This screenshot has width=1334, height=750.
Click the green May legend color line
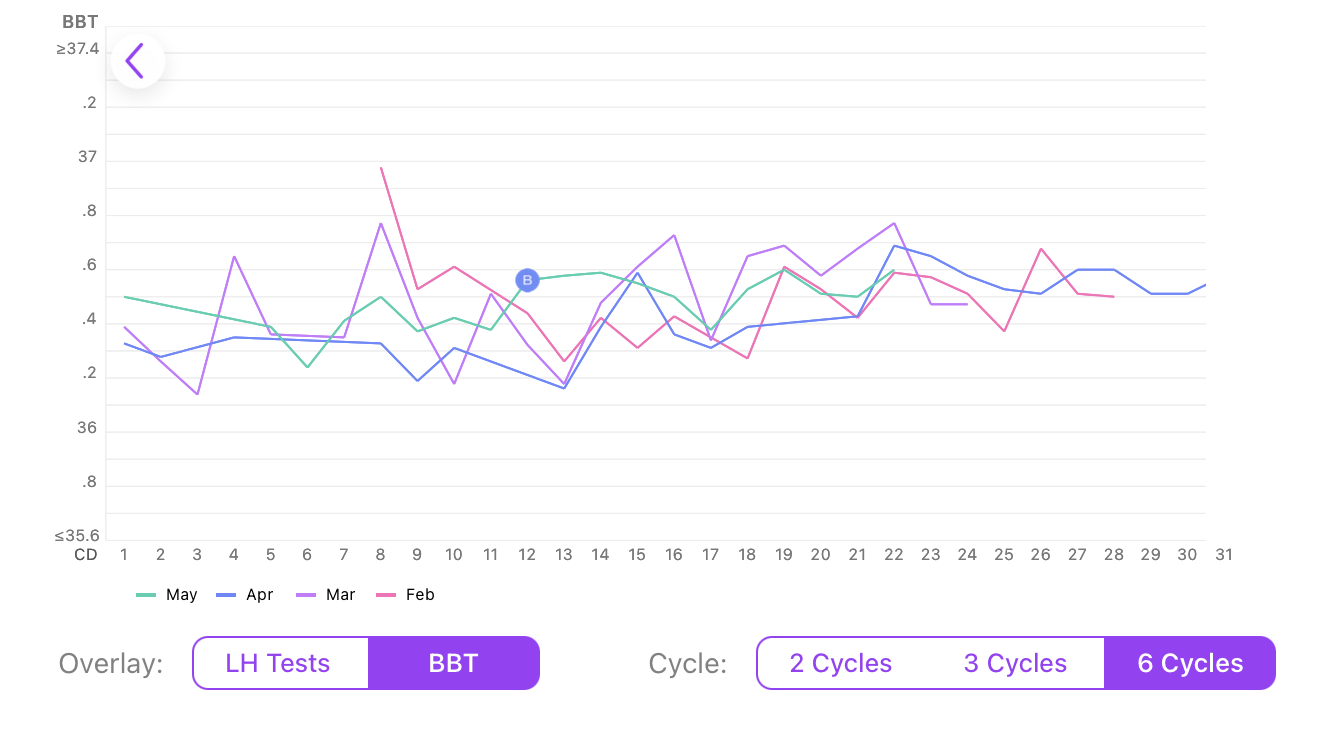pyautogui.click(x=146, y=595)
